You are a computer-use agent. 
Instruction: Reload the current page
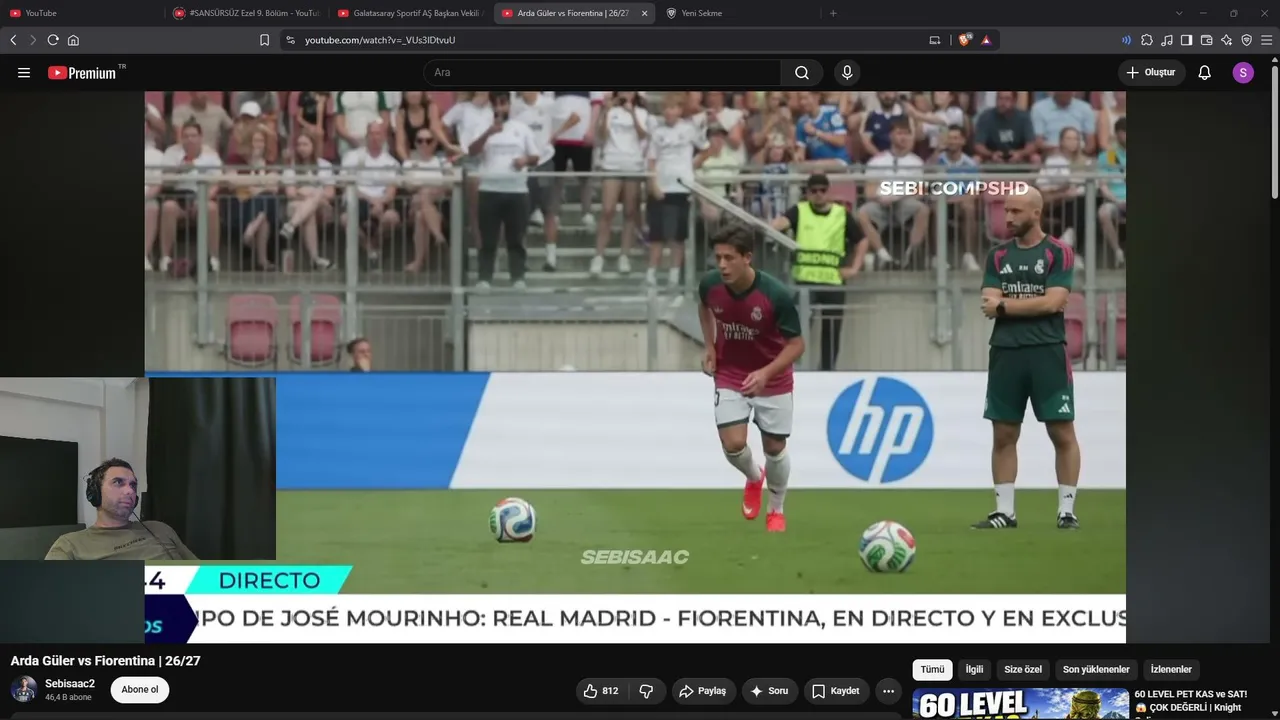tap(53, 40)
